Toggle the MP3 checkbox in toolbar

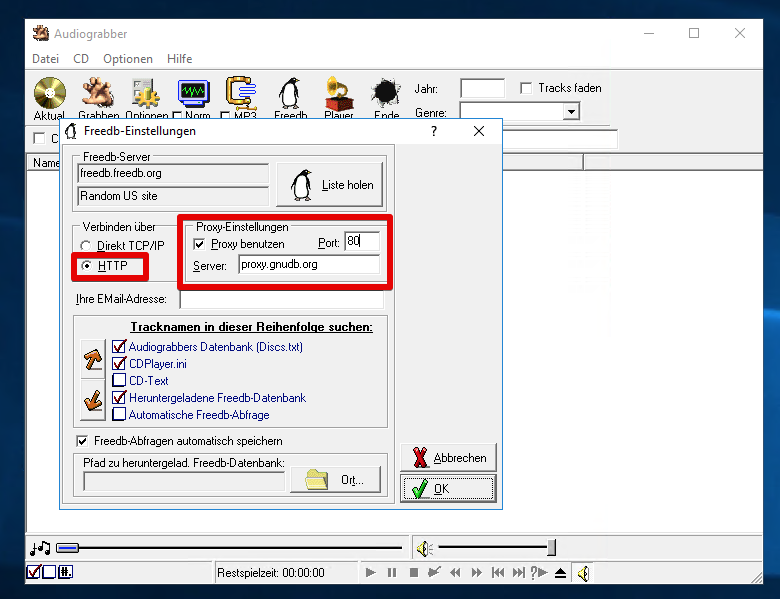[225, 115]
